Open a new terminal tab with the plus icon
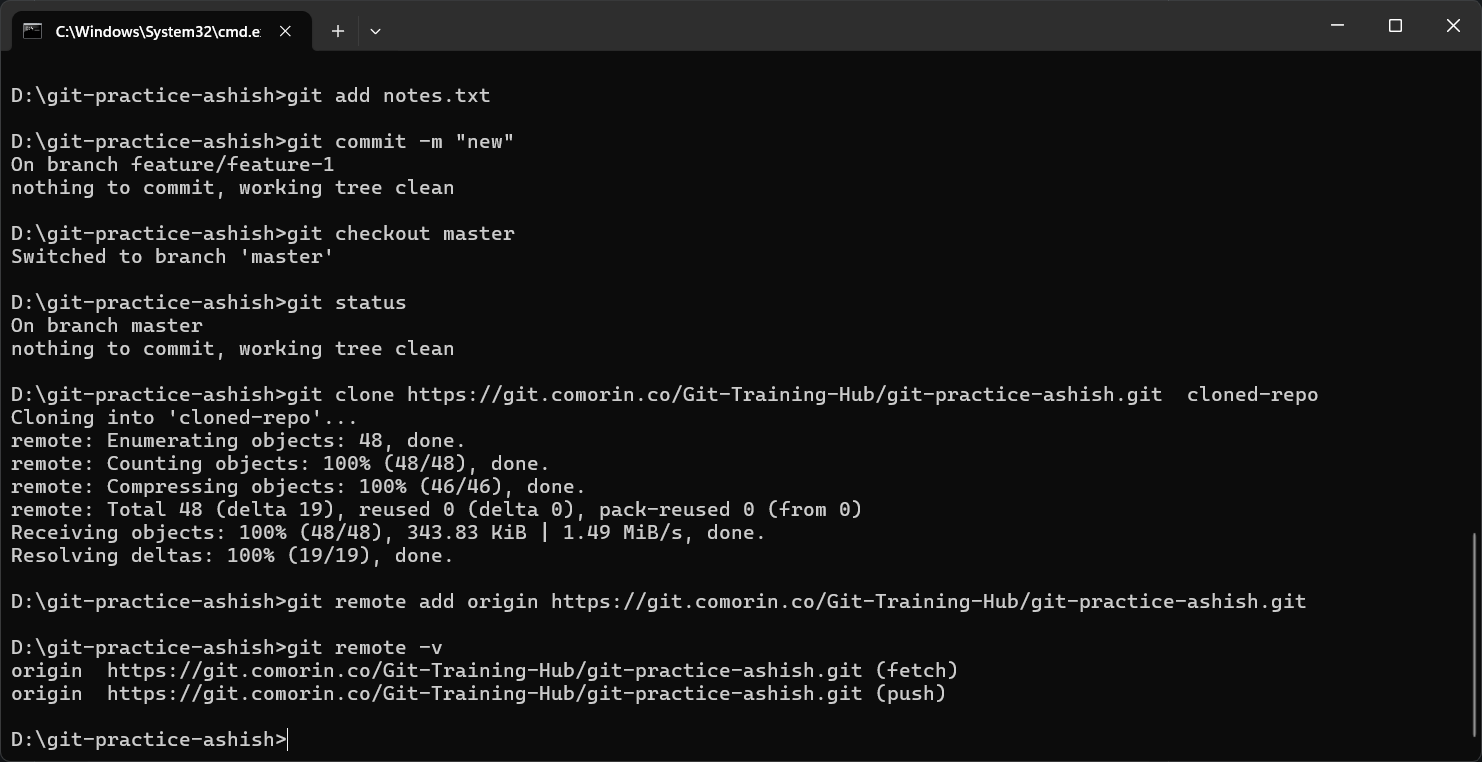This screenshot has height=762, width=1482. click(337, 31)
